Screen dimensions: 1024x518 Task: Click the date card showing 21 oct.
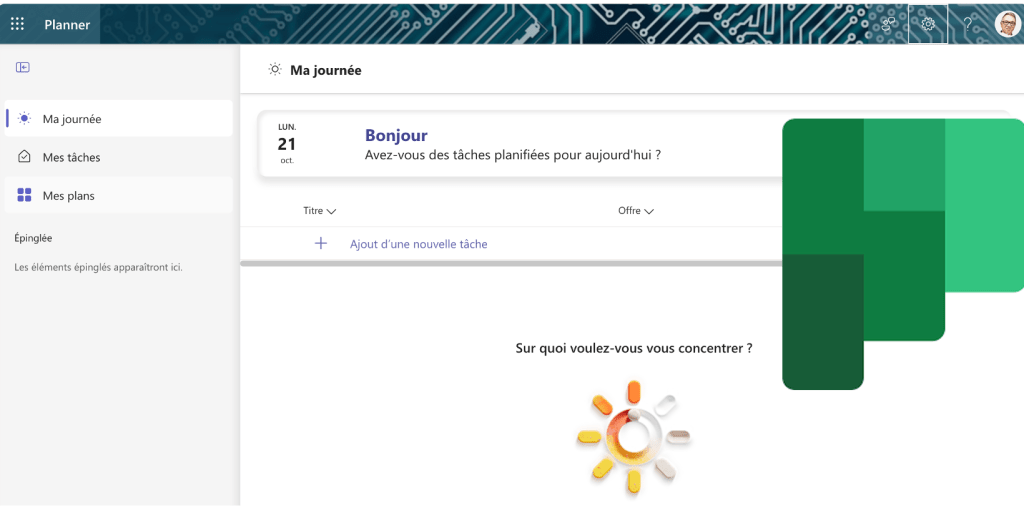tap(287, 144)
